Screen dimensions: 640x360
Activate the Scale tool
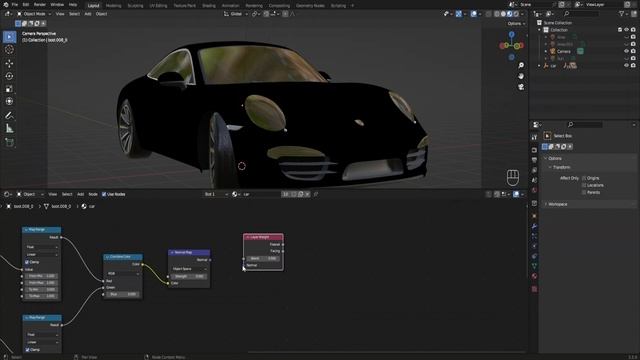click(9, 89)
